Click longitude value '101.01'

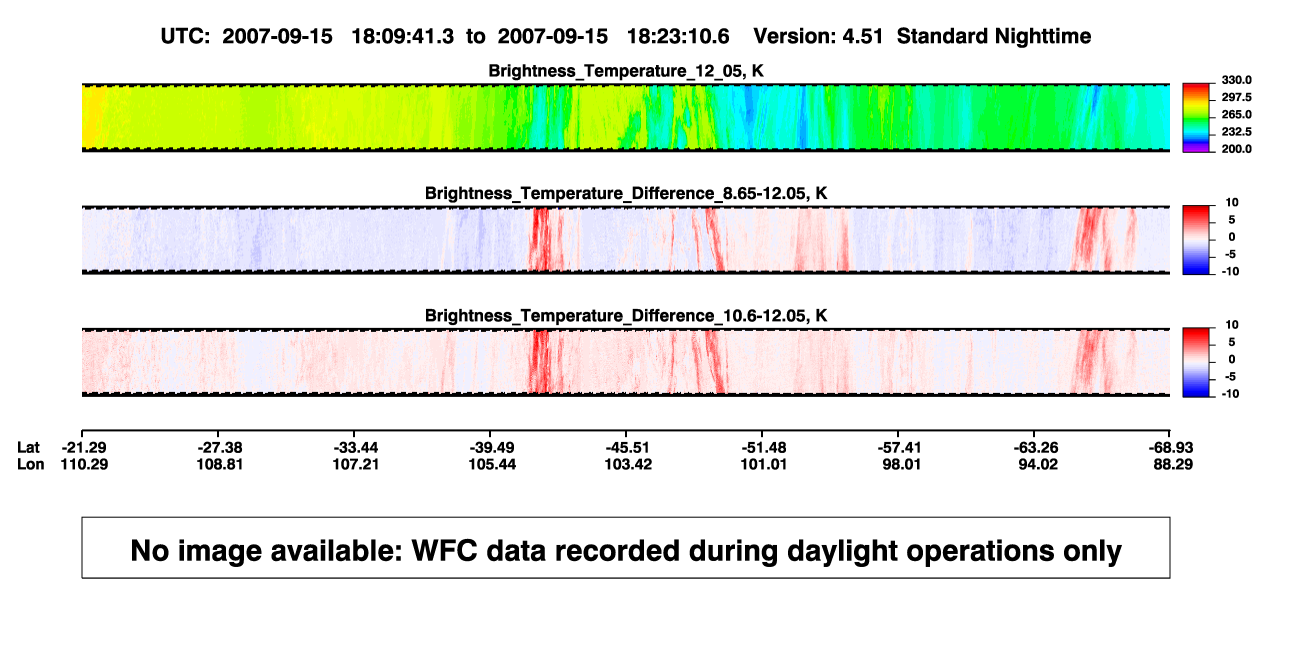point(763,464)
